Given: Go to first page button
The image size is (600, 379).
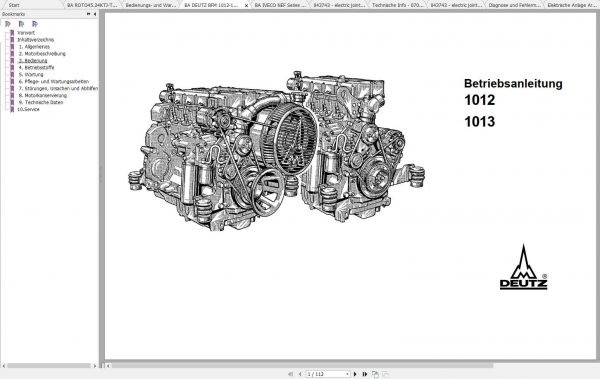Looking at the screenshot, I should [290, 374].
